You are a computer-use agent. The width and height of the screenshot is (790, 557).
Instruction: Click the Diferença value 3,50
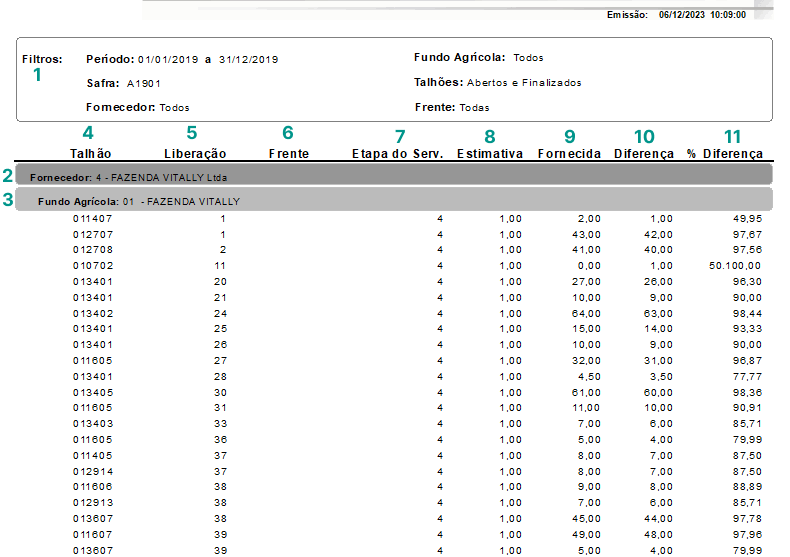point(661,377)
